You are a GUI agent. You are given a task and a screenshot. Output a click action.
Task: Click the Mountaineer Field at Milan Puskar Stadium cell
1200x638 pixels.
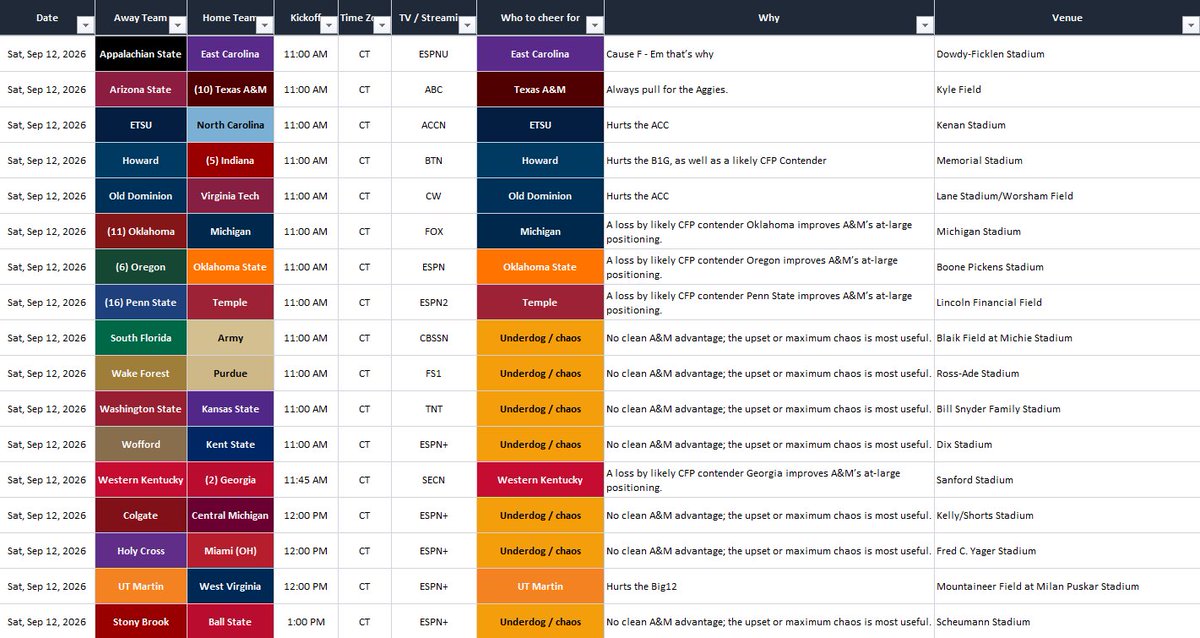pos(1067,587)
